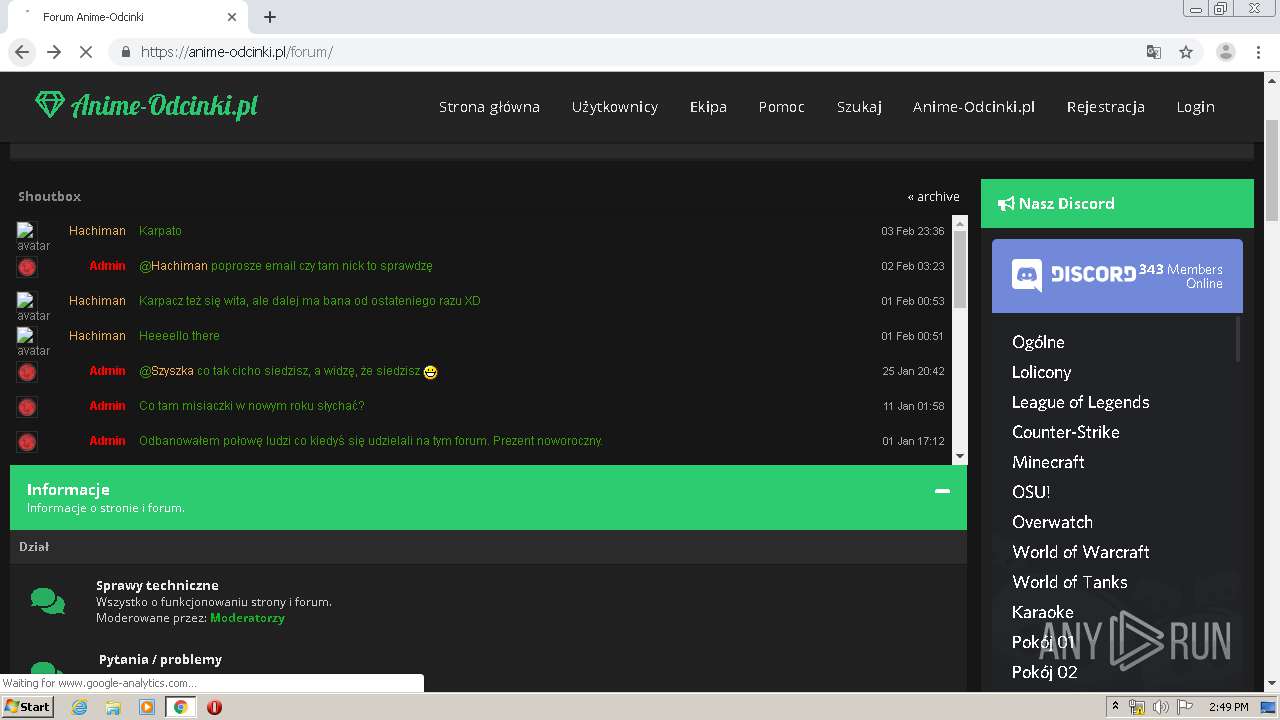Click Hachiman's avatar beside the Karpato message
Viewport: 1280px width, 720px height.
[x=33, y=237]
